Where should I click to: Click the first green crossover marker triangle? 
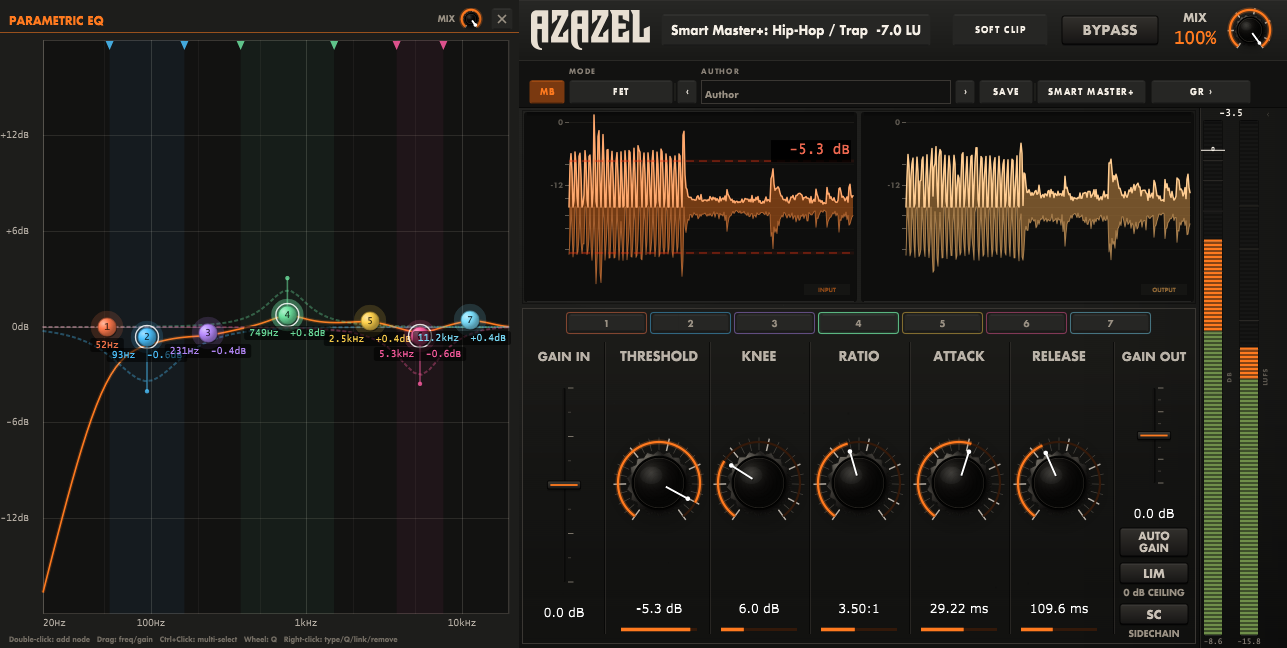(240, 45)
